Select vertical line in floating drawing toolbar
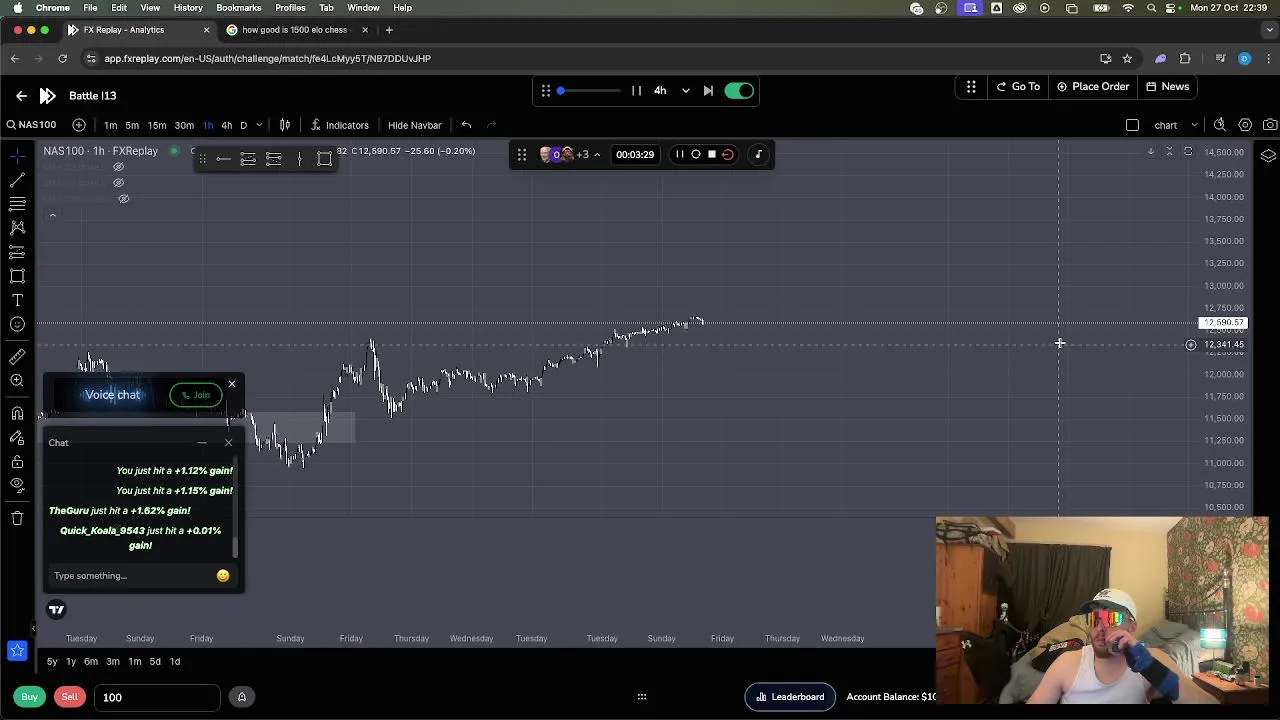 click(x=299, y=159)
